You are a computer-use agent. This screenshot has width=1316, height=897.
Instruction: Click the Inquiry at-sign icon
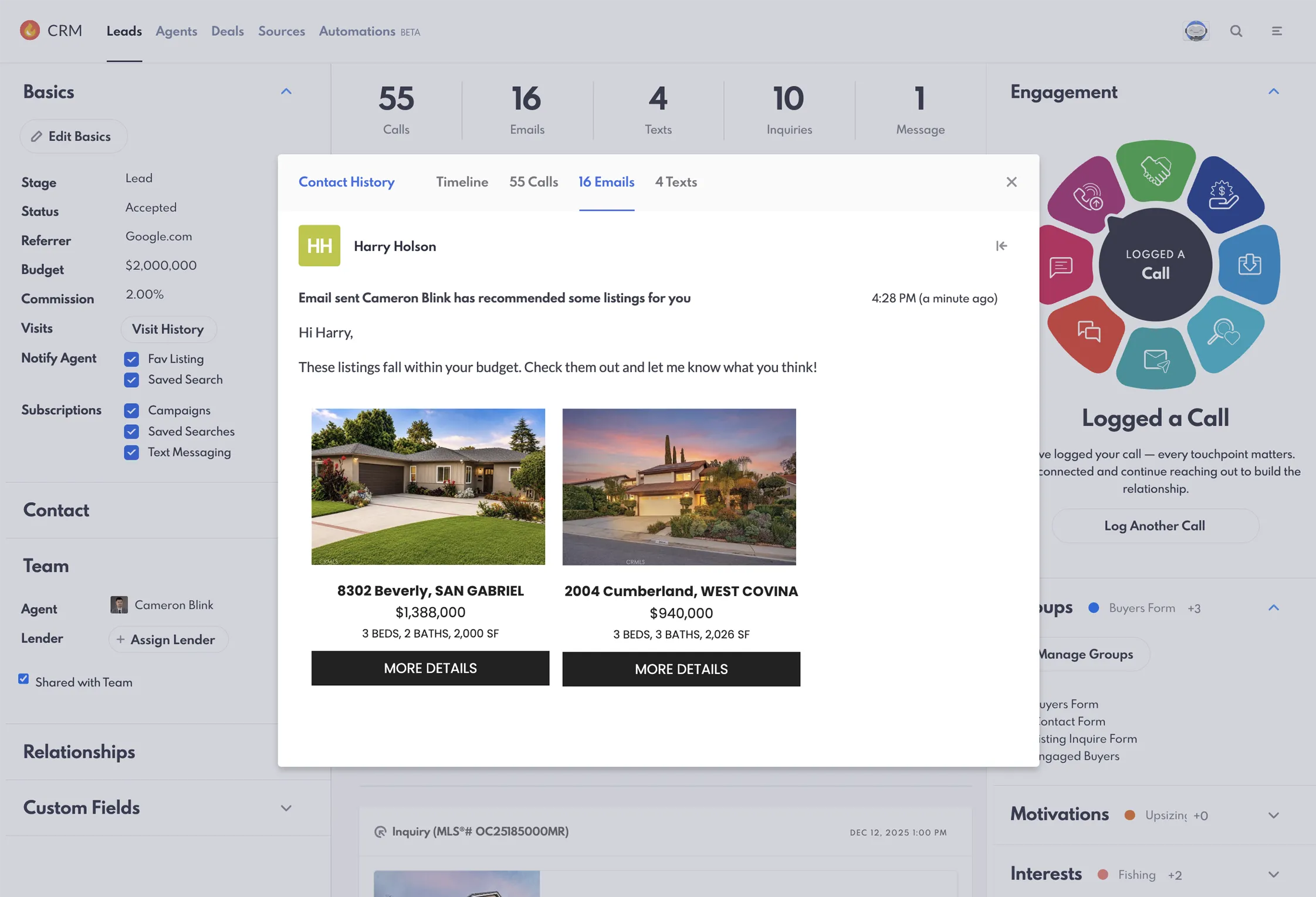[380, 831]
